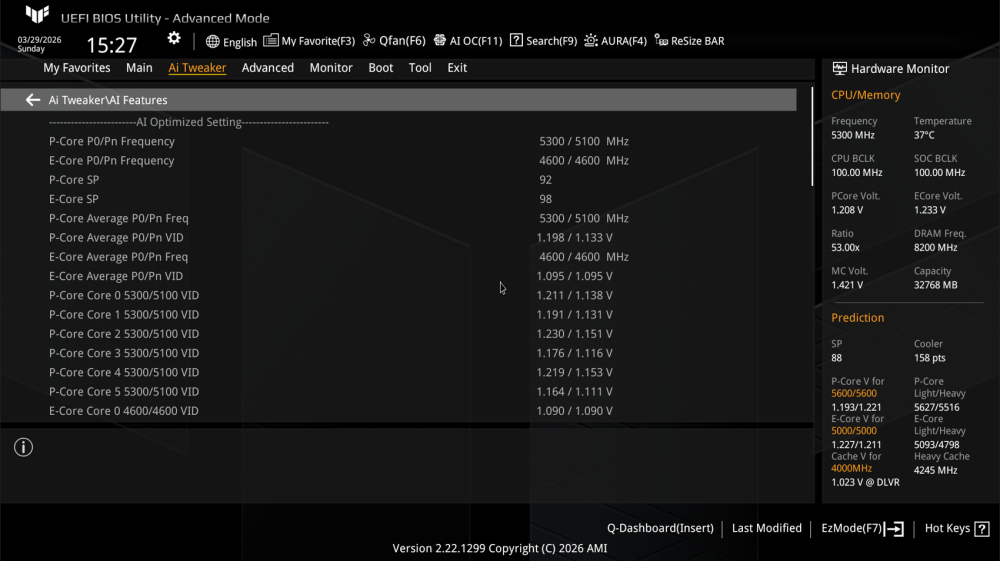Click the Prediction heading
This screenshot has width=1000, height=561.
pos(857,317)
